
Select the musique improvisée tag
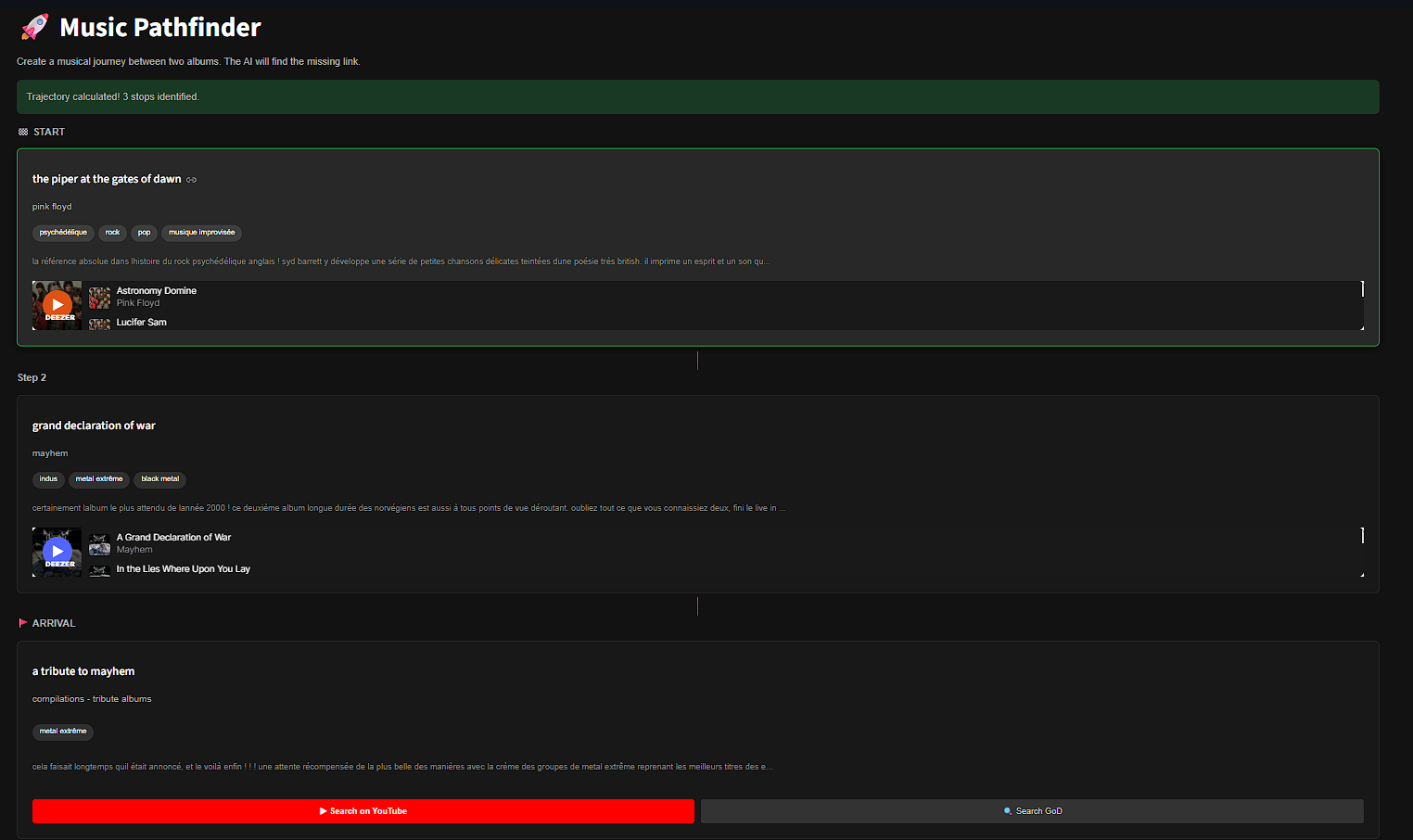click(x=201, y=233)
